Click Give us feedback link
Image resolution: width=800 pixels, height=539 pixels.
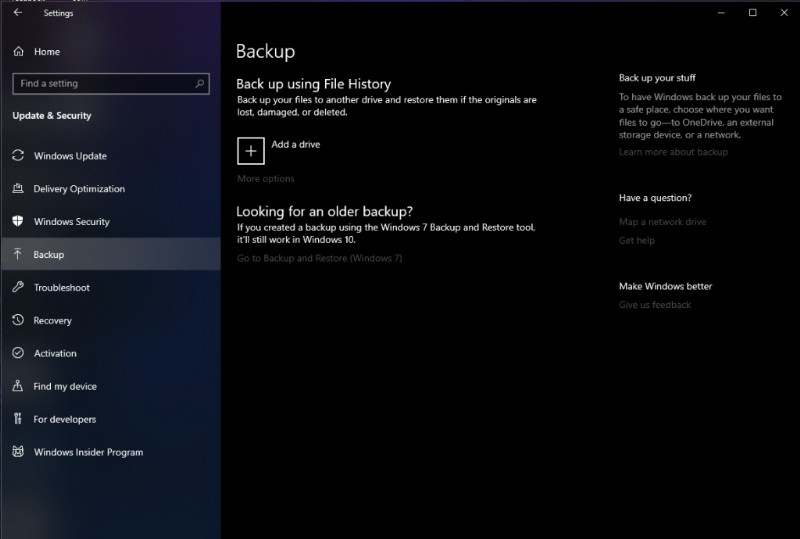(x=655, y=305)
